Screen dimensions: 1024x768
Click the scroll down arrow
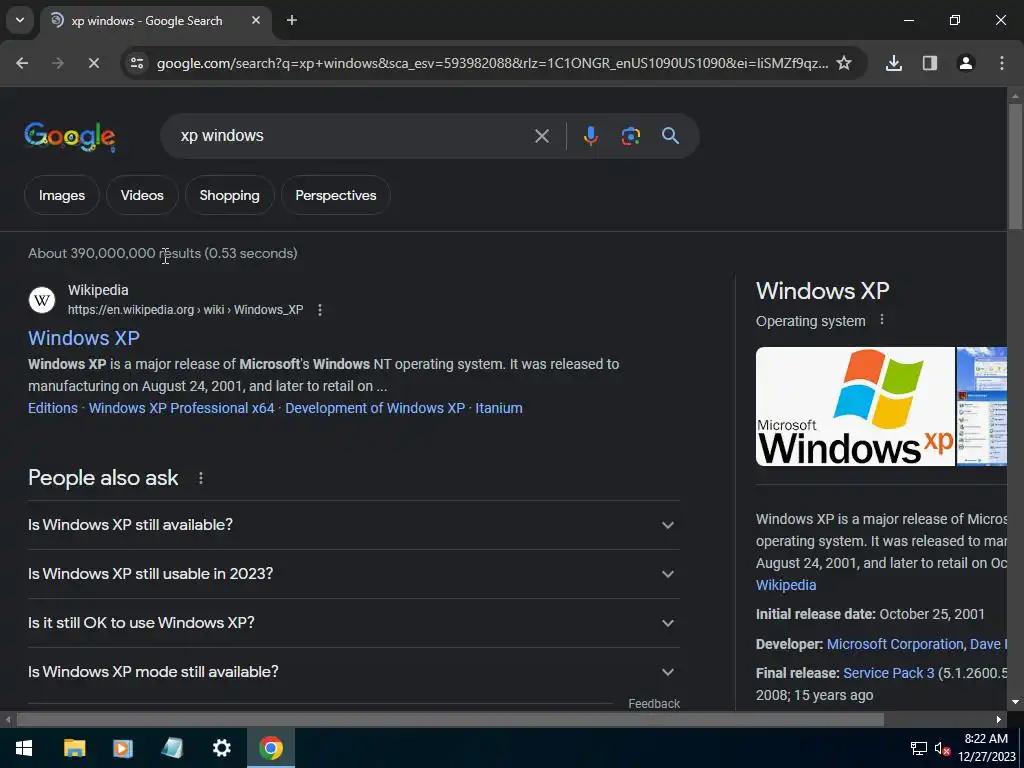click(x=1015, y=703)
